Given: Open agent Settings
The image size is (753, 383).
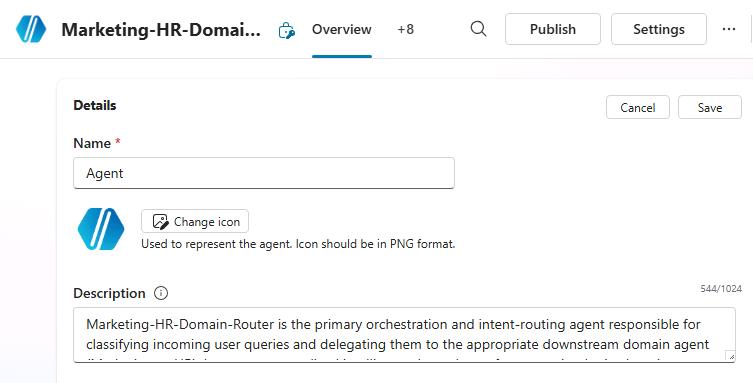Looking at the screenshot, I should pos(658,29).
